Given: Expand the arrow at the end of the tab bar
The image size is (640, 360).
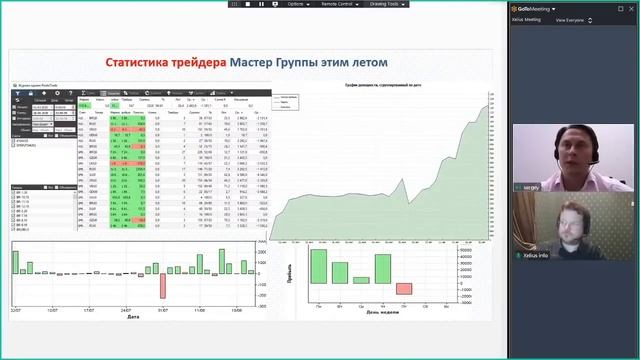Looking at the screenshot, I should pos(232,93).
